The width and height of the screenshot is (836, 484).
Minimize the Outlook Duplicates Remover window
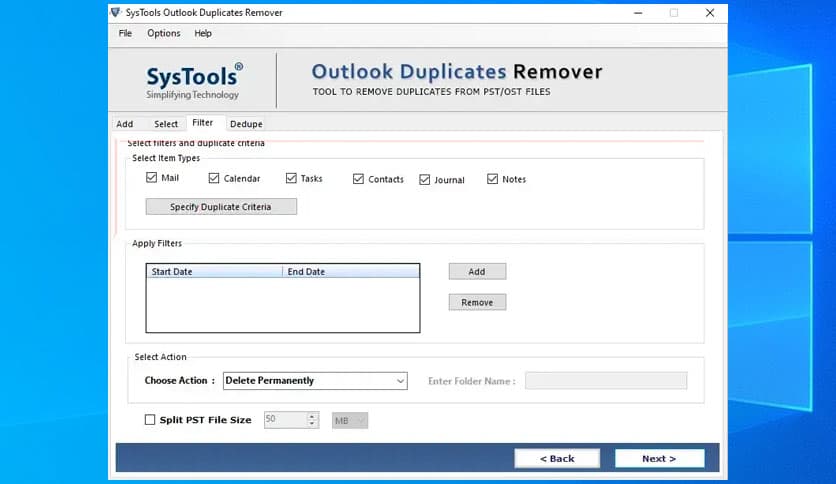pyautogui.click(x=638, y=13)
